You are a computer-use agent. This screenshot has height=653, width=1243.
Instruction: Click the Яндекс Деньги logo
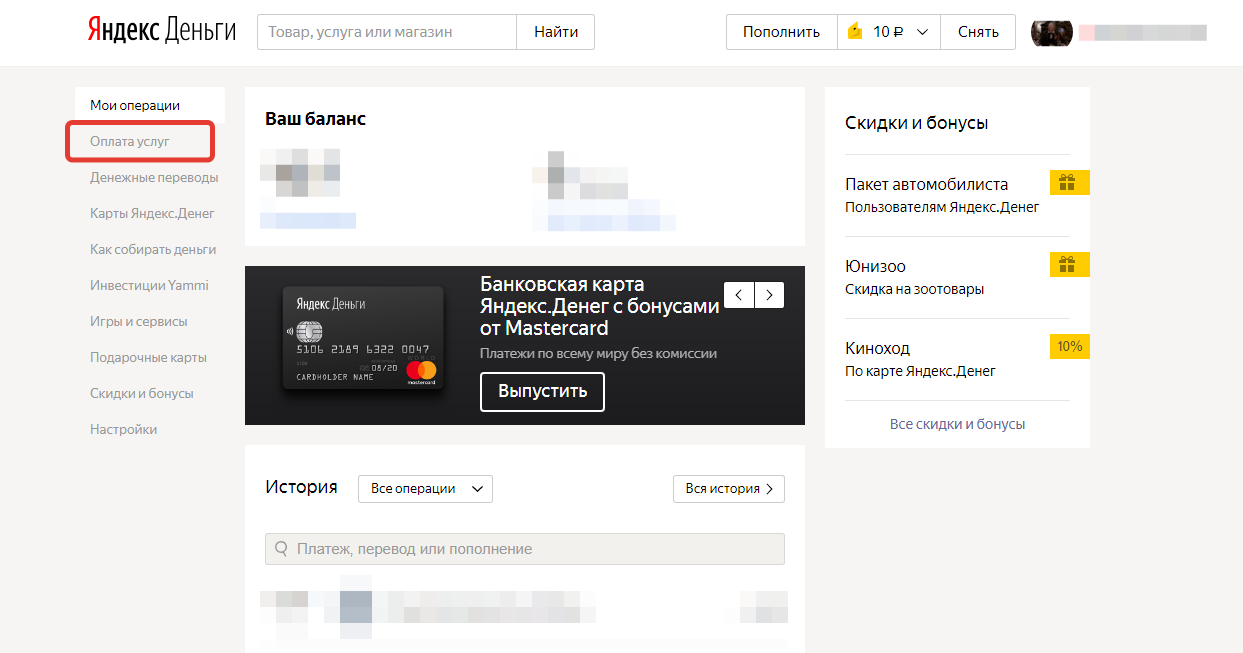point(161,31)
